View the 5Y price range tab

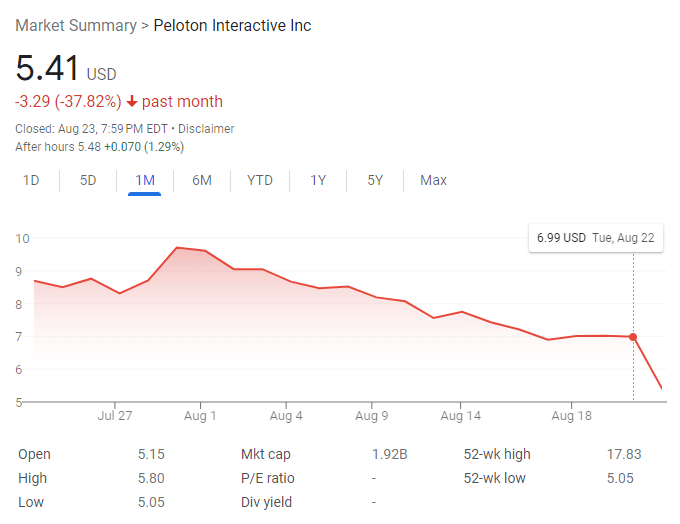point(375,180)
